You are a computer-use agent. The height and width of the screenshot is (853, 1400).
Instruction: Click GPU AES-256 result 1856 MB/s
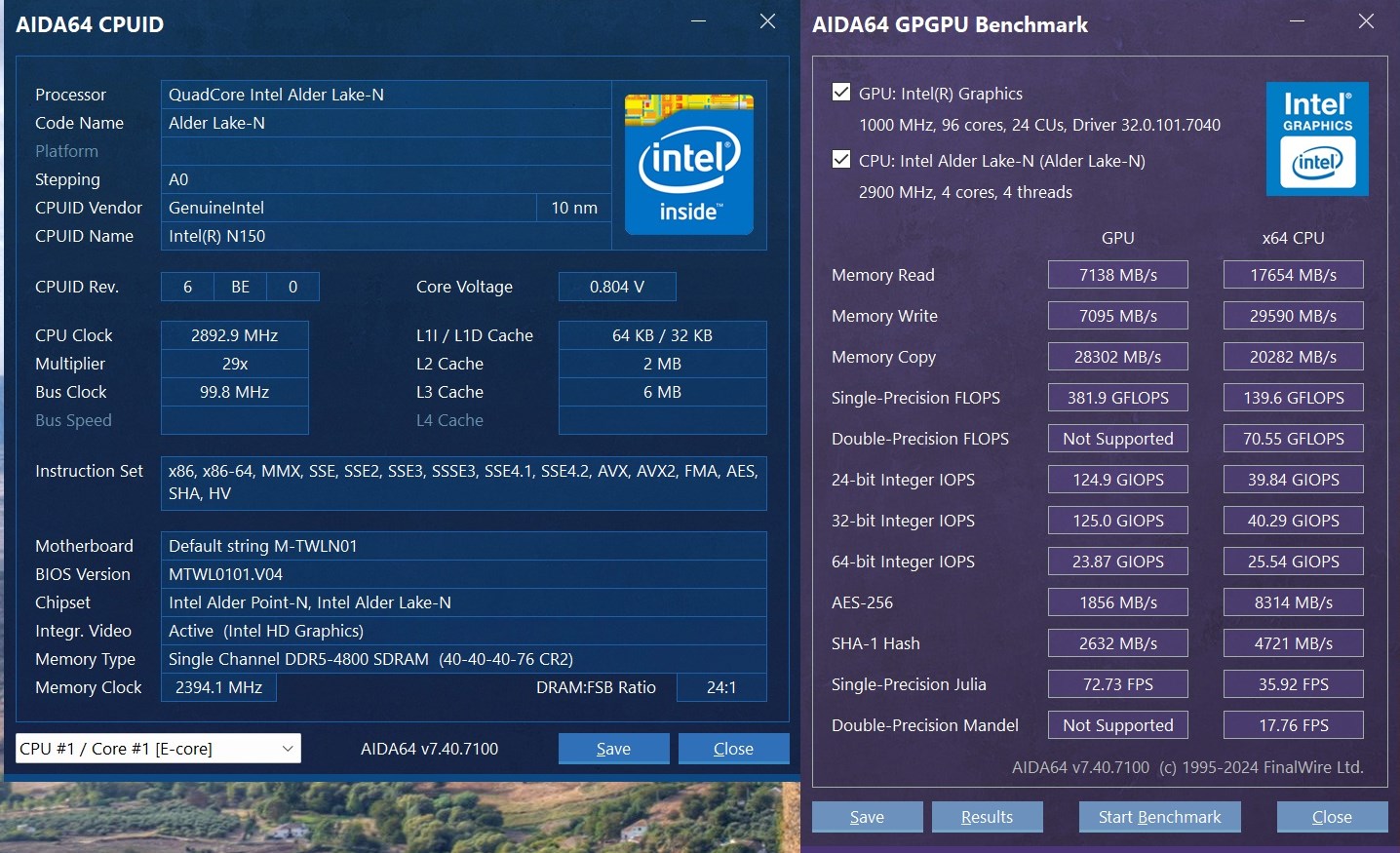(1118, 602)
